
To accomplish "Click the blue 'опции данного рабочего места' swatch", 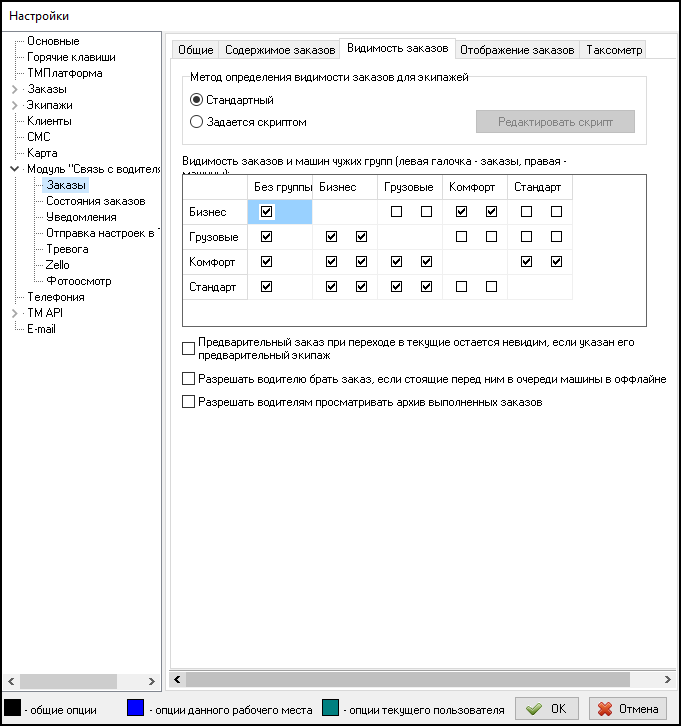I will pyautogui.click(x=136, y=708).
